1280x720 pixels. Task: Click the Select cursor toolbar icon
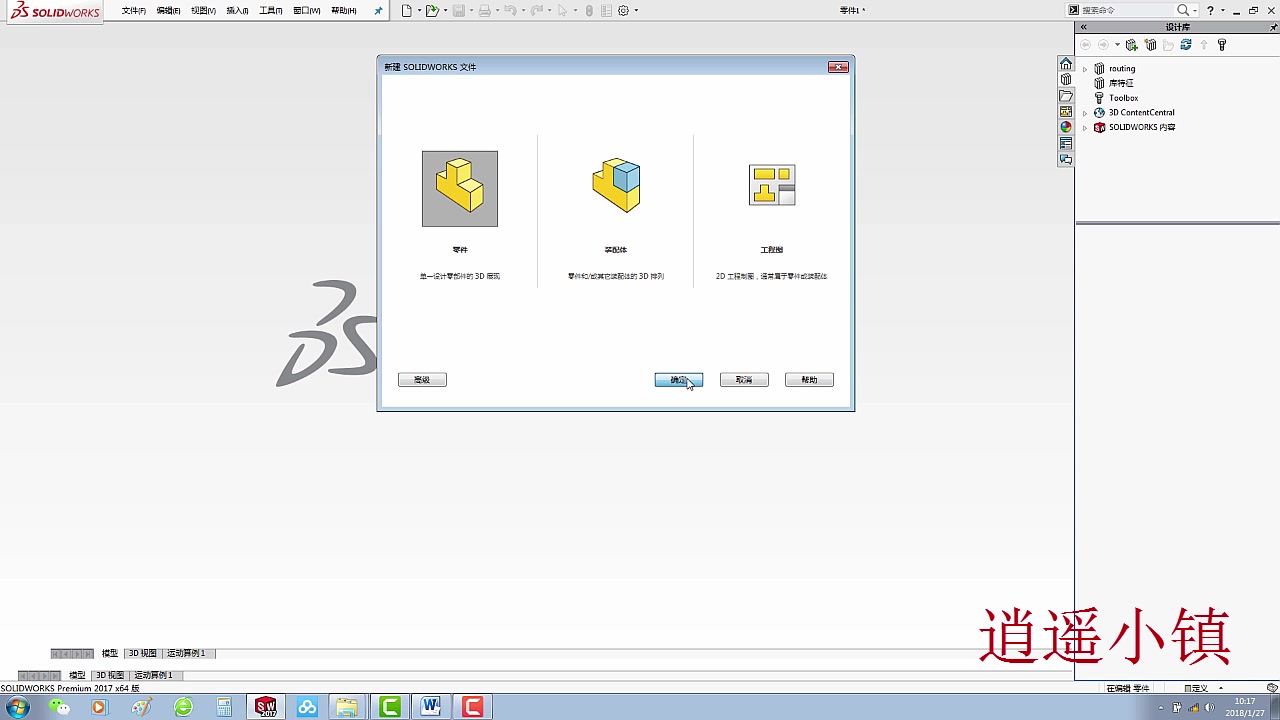pos(562,11)
